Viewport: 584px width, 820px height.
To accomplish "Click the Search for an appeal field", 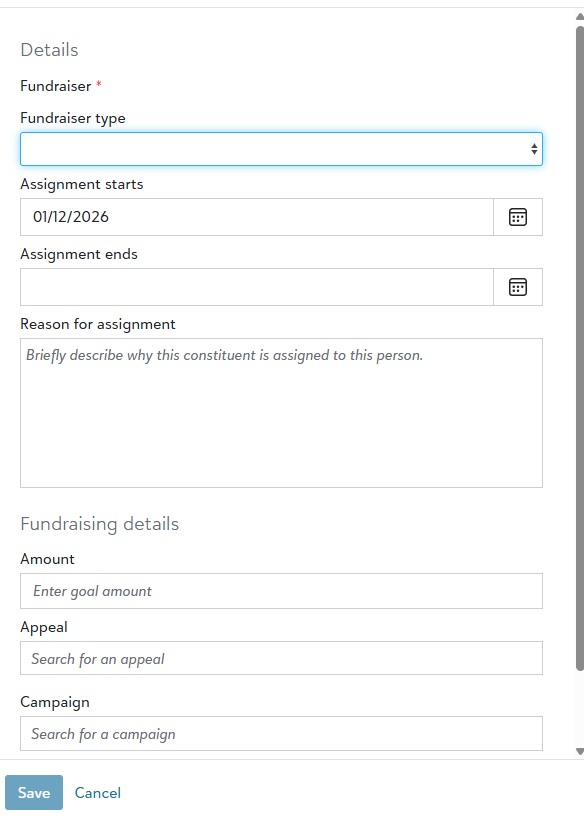I will [x=281, y=658].
